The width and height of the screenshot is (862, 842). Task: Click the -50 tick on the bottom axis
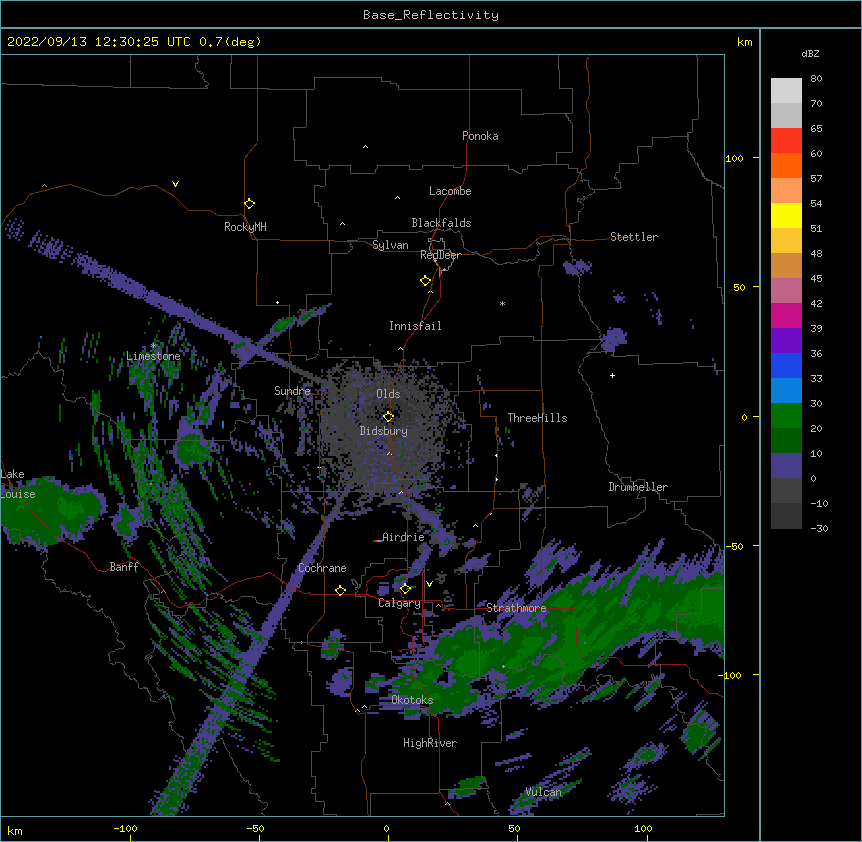click(x=255, y=829)
